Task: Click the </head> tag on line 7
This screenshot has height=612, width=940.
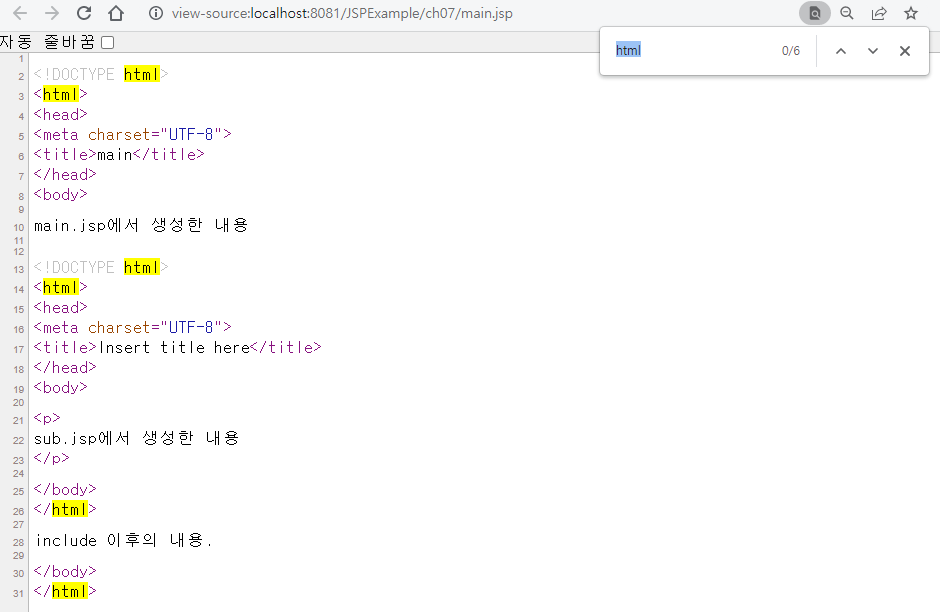Action: 65,174
